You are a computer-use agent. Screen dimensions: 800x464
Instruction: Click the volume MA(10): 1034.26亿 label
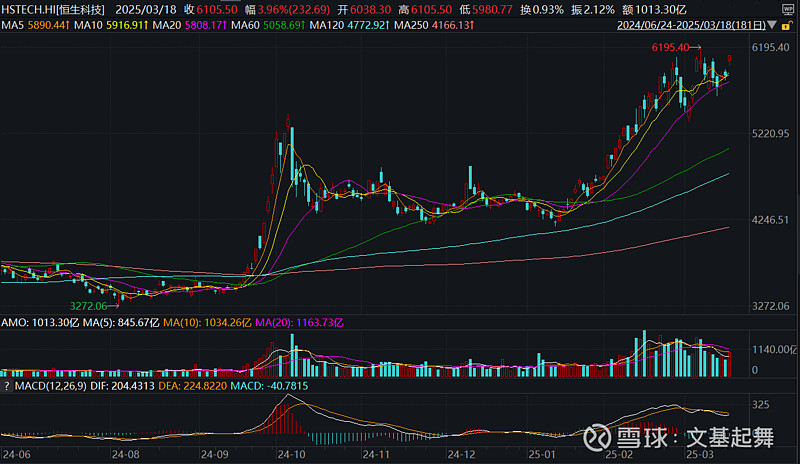(207, 323)
